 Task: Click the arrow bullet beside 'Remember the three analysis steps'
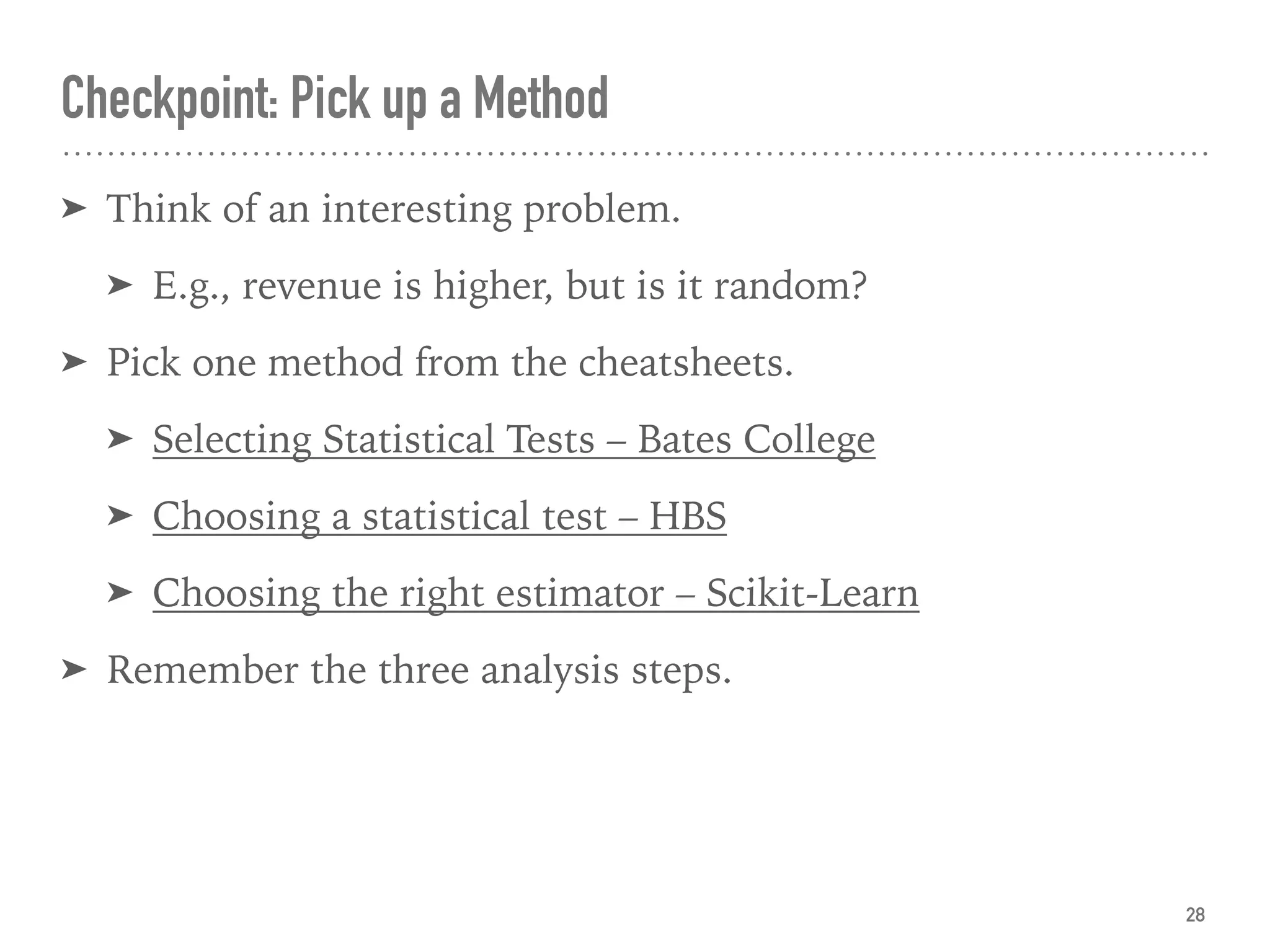(73, 670)
